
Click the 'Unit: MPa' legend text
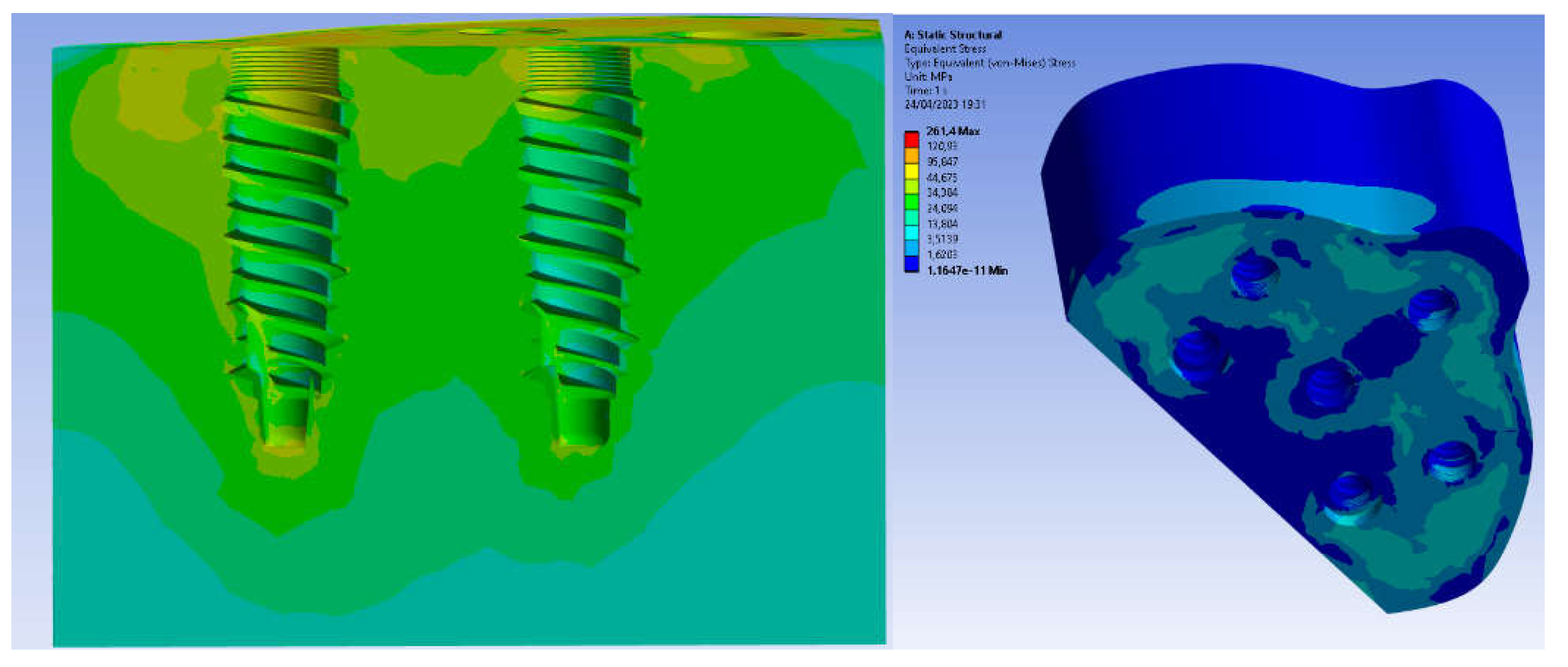[x=928, y=77]
